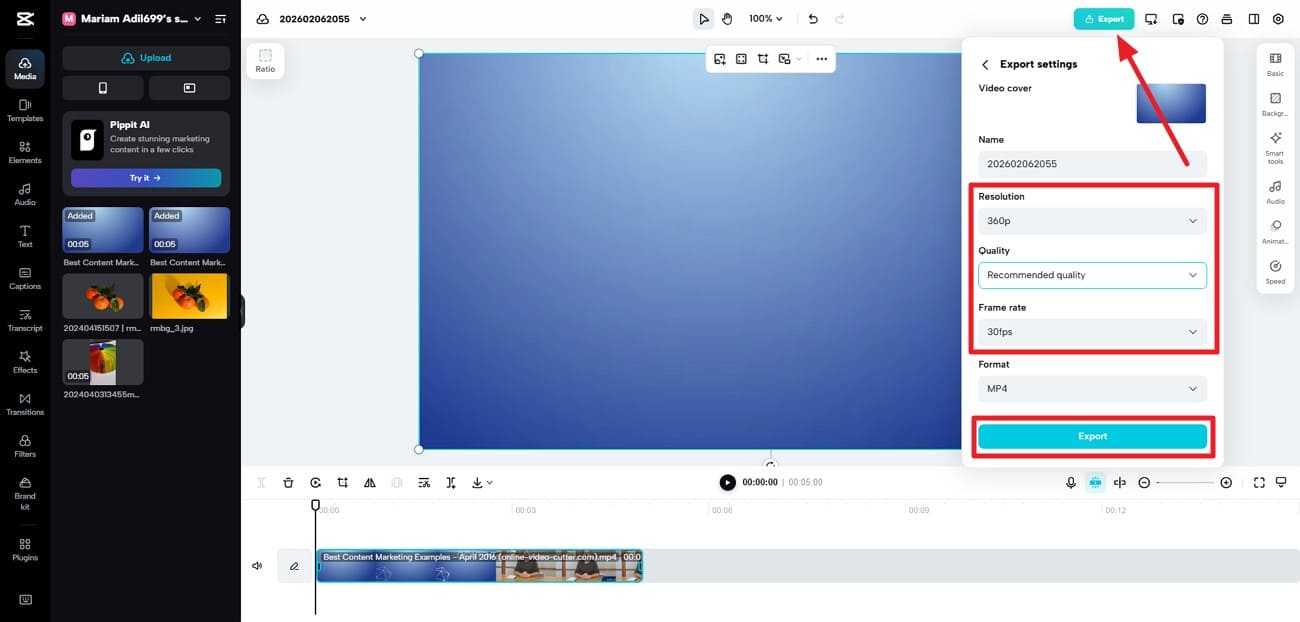Play the video preview

click(727, 482)
